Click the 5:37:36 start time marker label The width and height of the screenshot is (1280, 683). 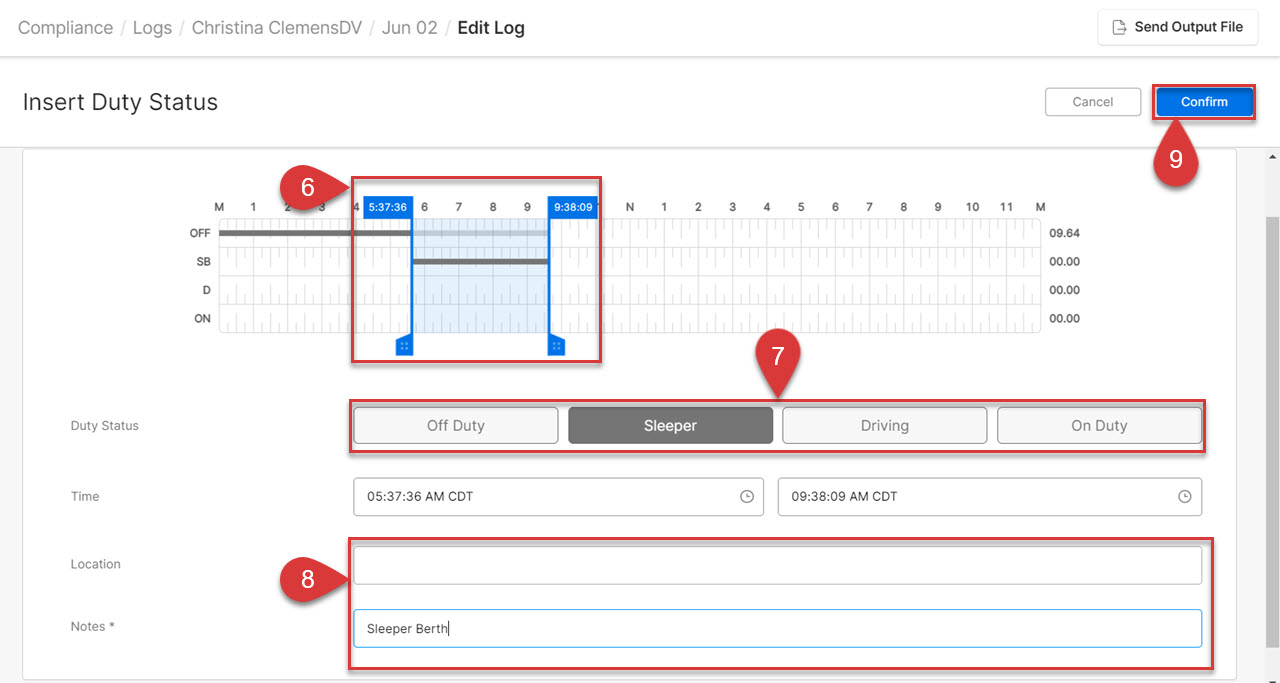tap(387, 207)
